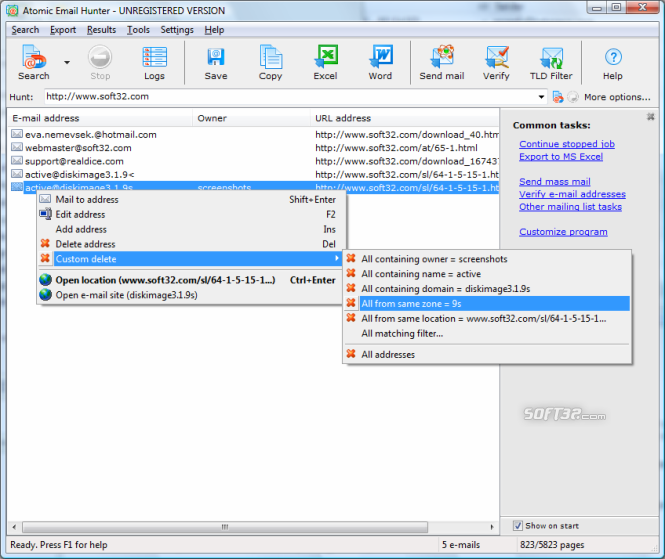Open the Settings menu
Image resolution: width=665 pixels, height=559 pixels.
click(177, 30)
